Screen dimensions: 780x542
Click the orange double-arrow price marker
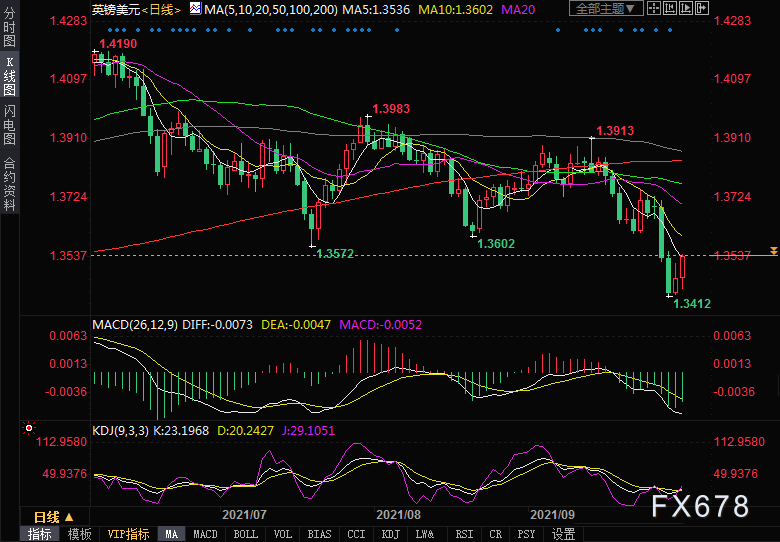point(774,251)
